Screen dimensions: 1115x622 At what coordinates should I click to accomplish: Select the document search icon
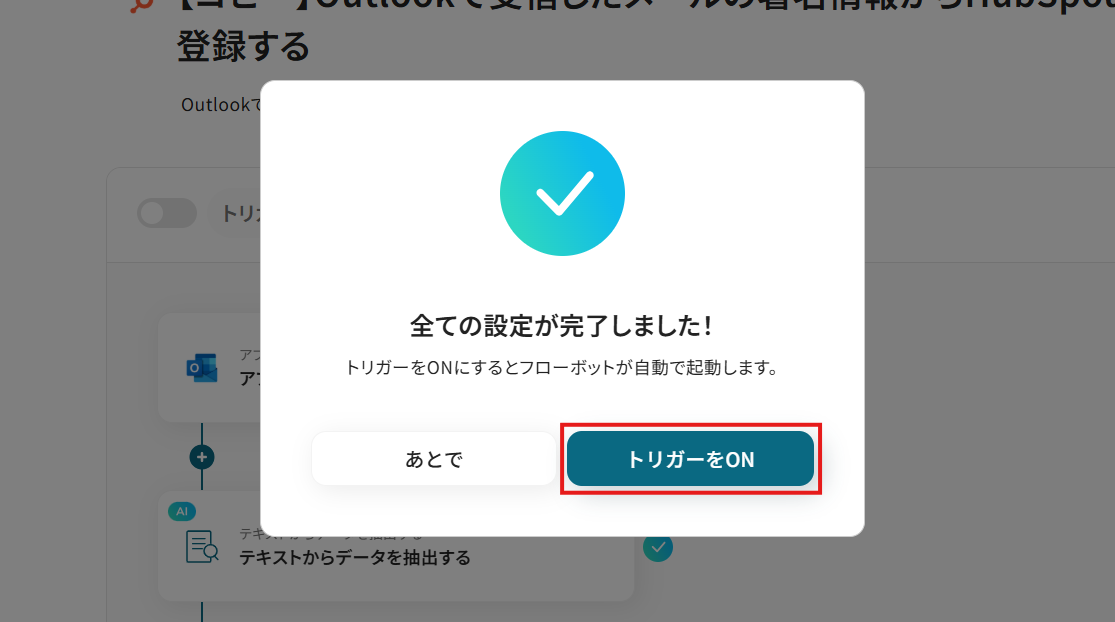202,547
